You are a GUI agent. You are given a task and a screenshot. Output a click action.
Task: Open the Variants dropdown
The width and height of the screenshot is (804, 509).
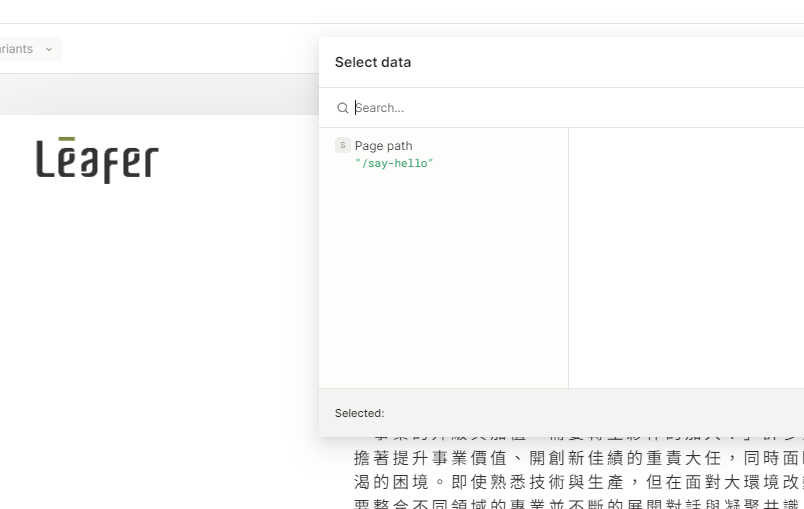[25, 49]
